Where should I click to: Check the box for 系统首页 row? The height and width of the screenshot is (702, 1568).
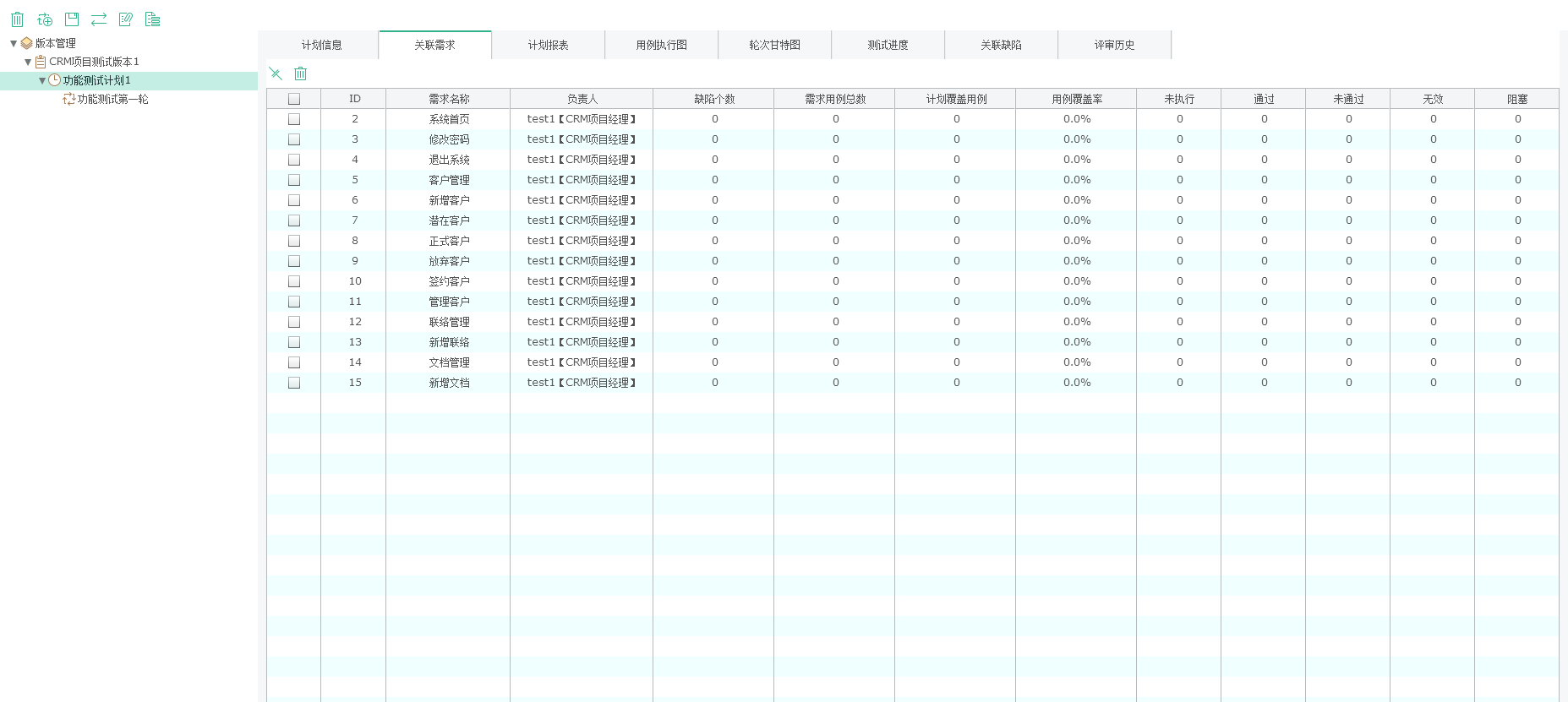tap(294, 119)
